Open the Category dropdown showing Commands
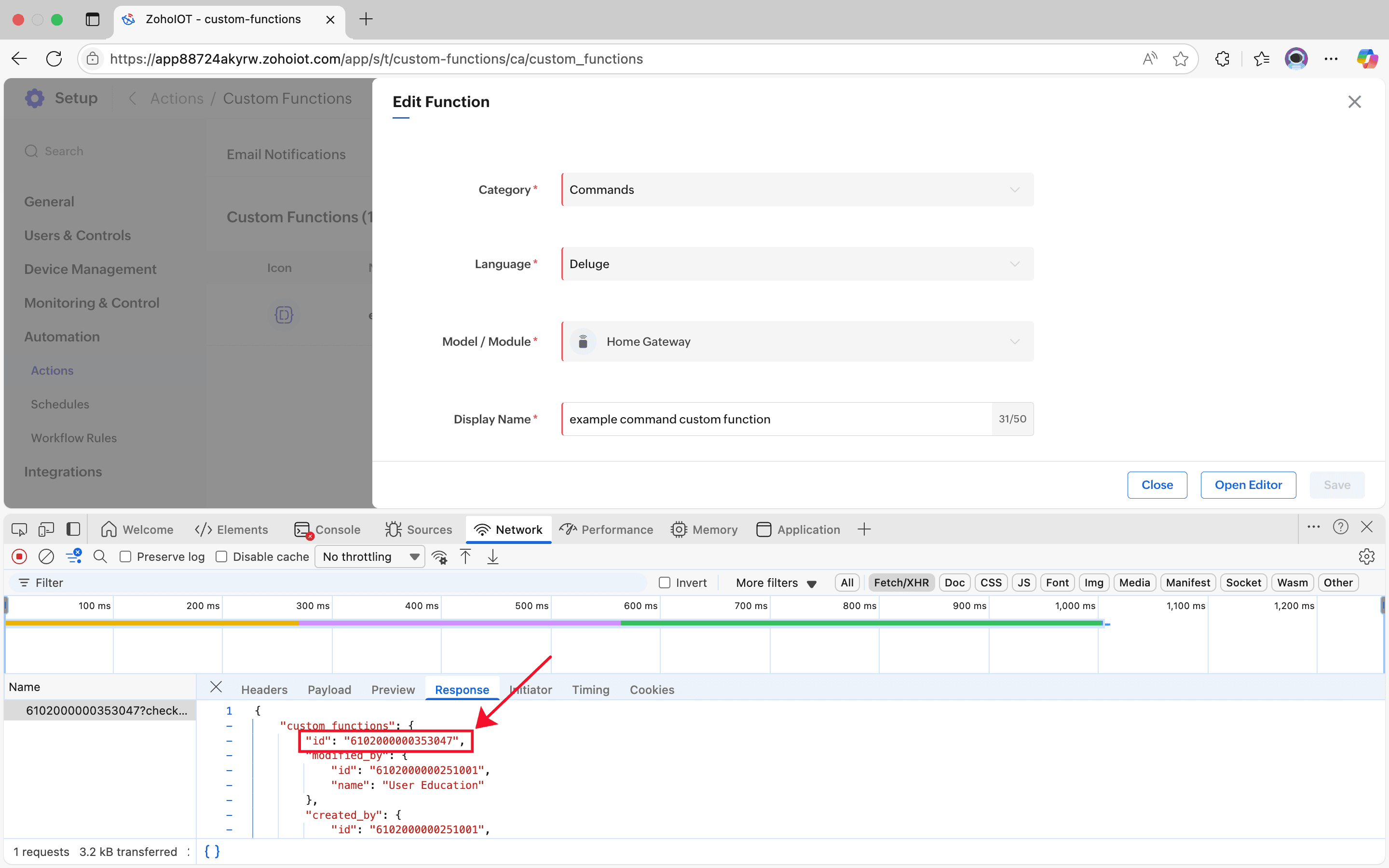Viewport: 1389px width, 868px height. pyautogui.click(x=797, y=190)
